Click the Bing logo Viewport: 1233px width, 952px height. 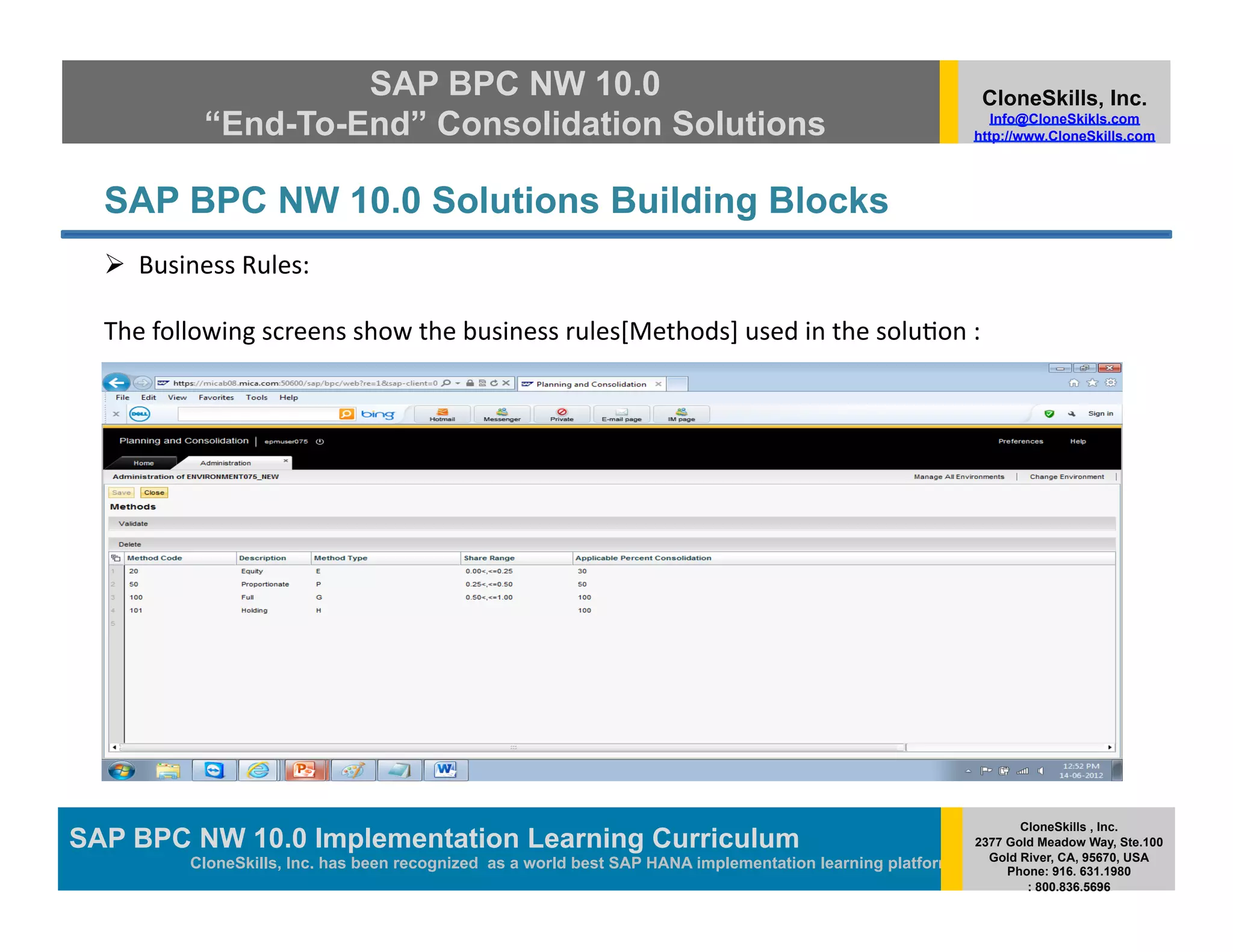coord(377,414)
